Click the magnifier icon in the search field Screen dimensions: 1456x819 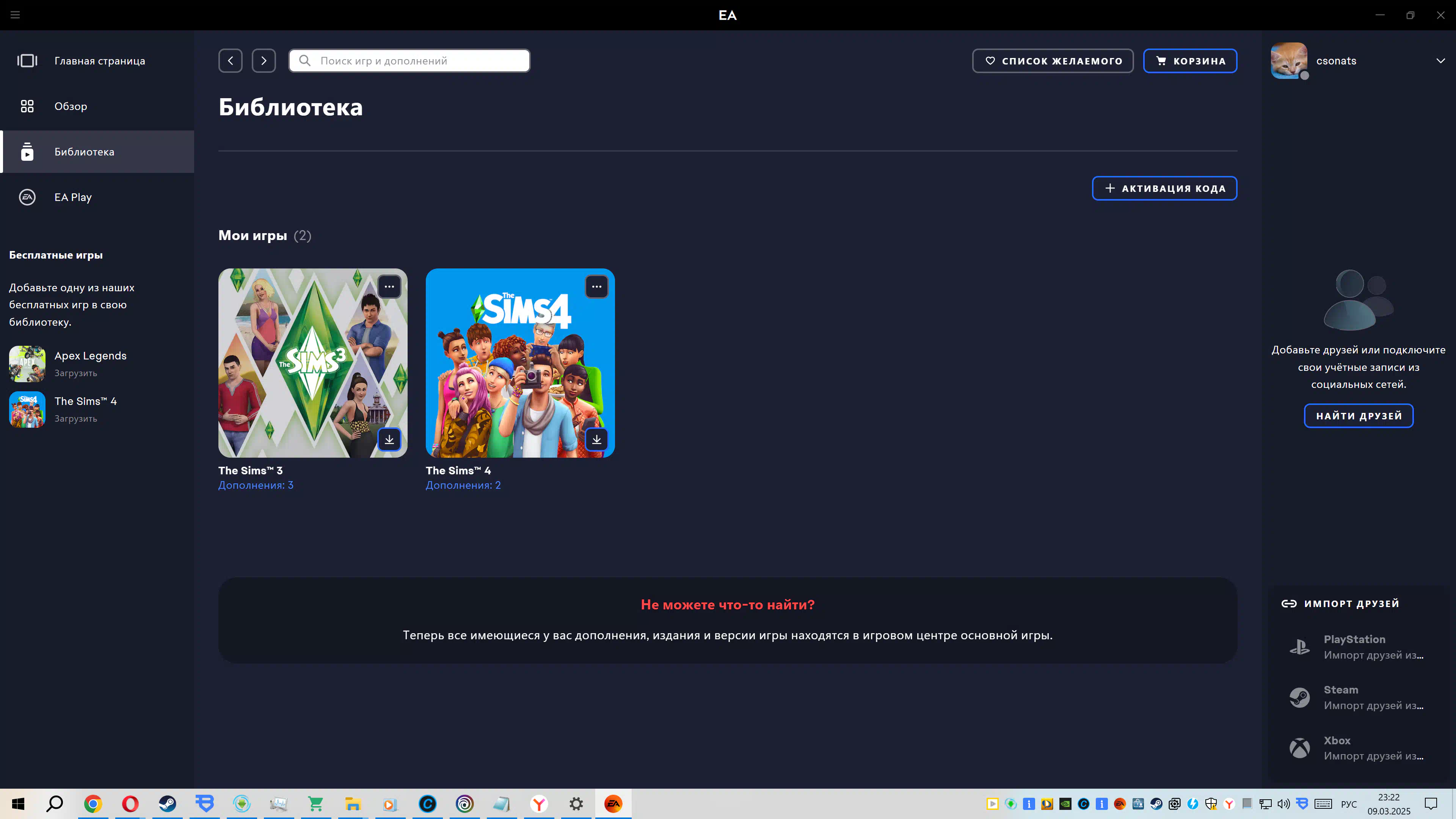pos(304,61)
